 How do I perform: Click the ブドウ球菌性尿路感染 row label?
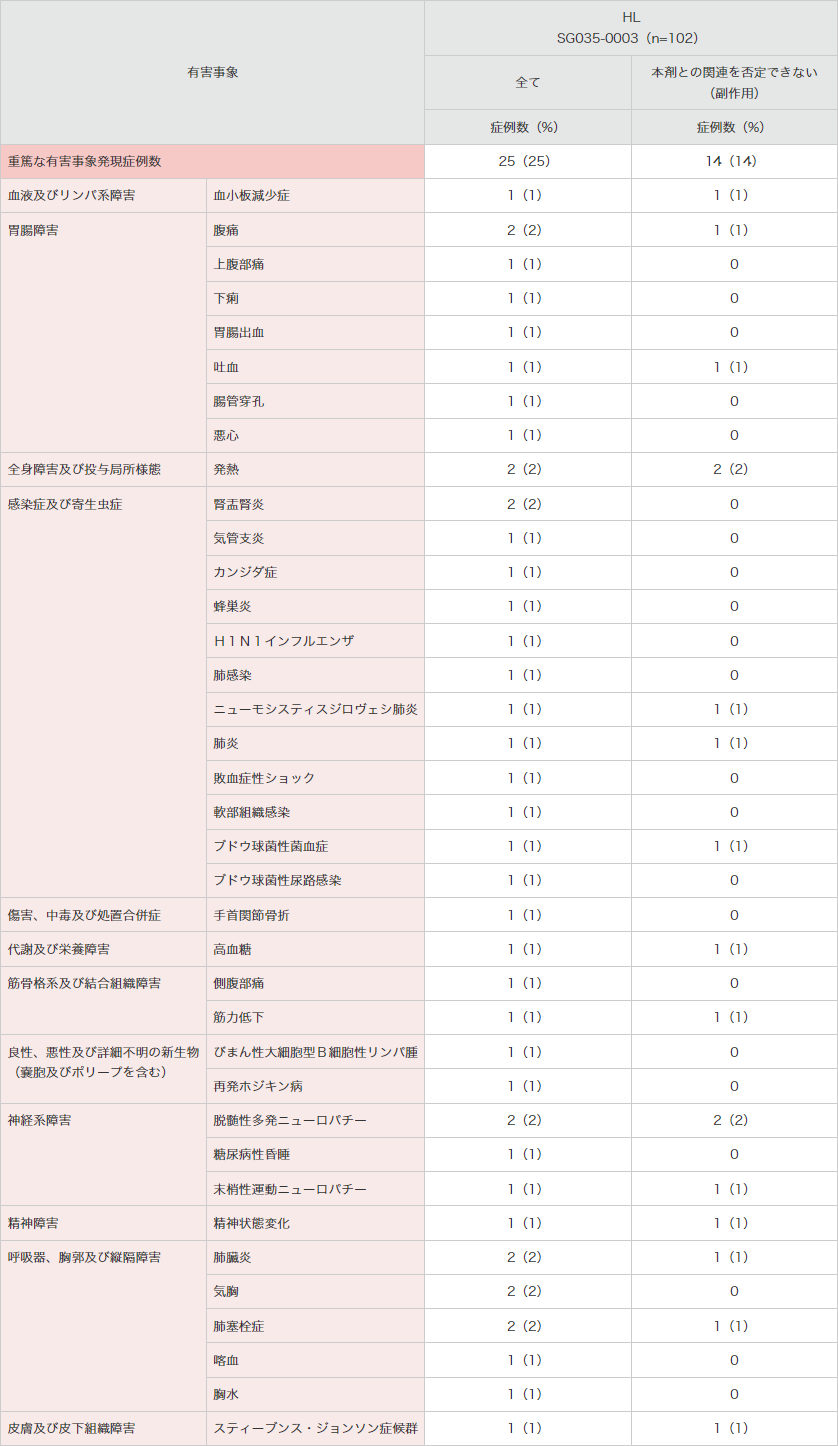pos(315,880)
